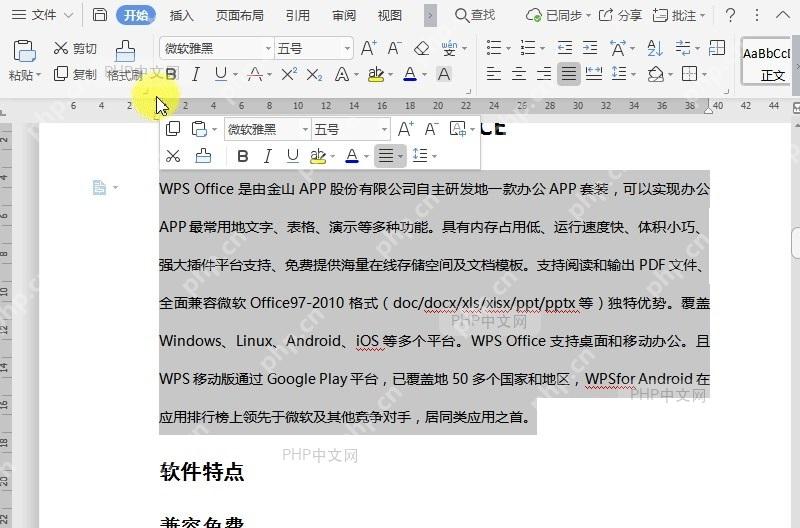Switch to the 插入 tab
Image resolution: width=800 pixels, height=528 pixels.
click(182, 15)
